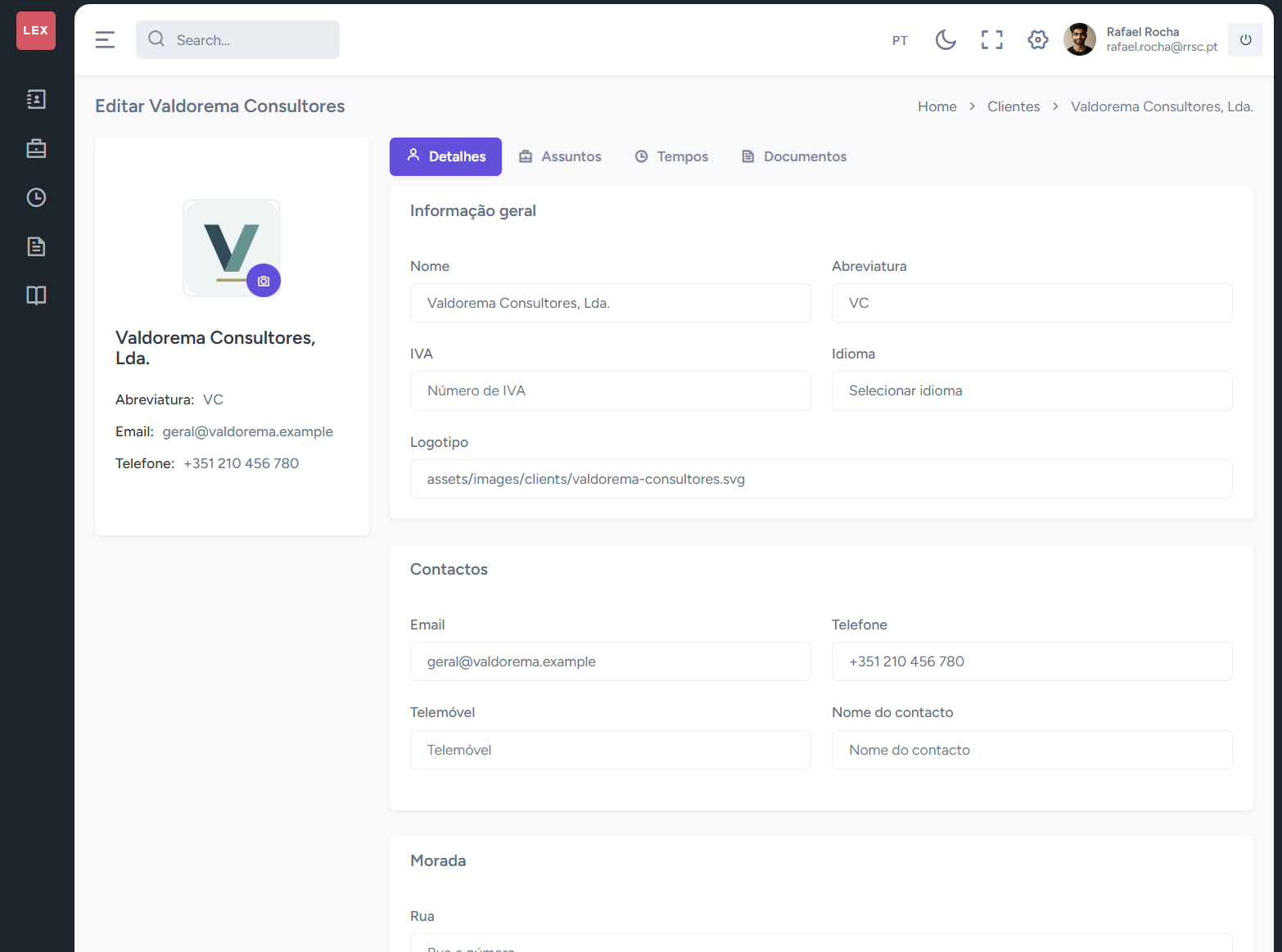Viewport: 1282px width, 952px height.
Task: Open the Documentos tab
Action: click(x=794, y=156)
